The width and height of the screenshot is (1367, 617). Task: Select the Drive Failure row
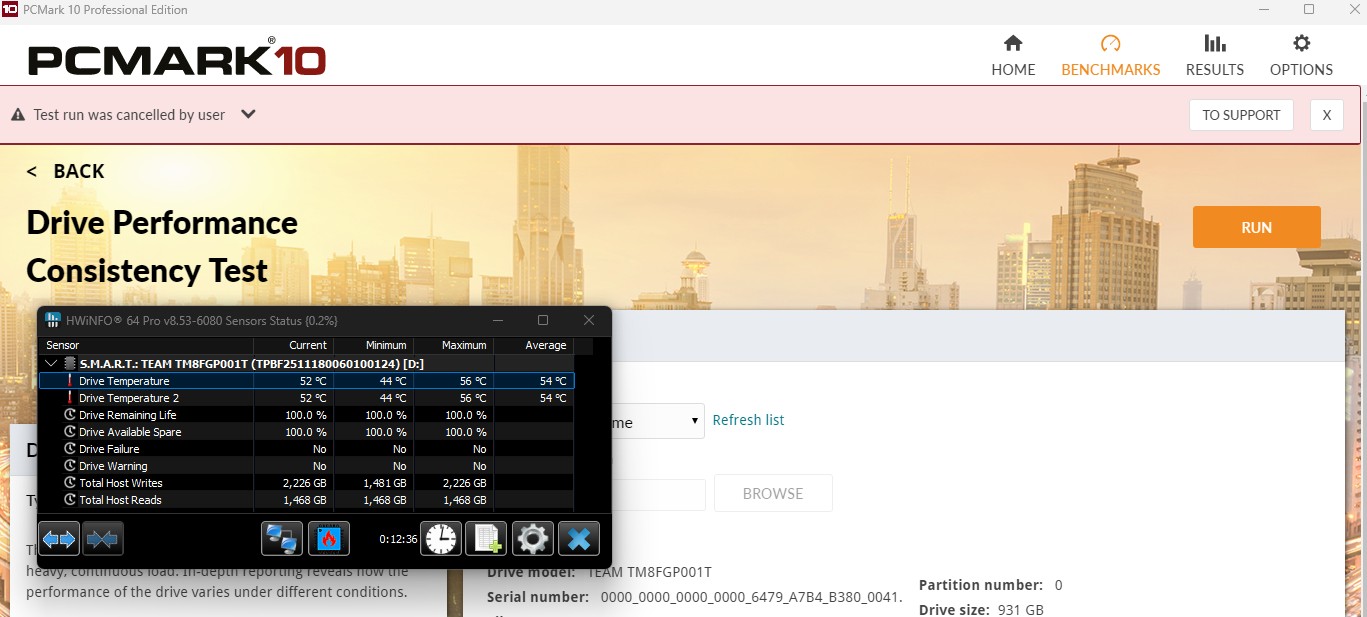[306, 449]
